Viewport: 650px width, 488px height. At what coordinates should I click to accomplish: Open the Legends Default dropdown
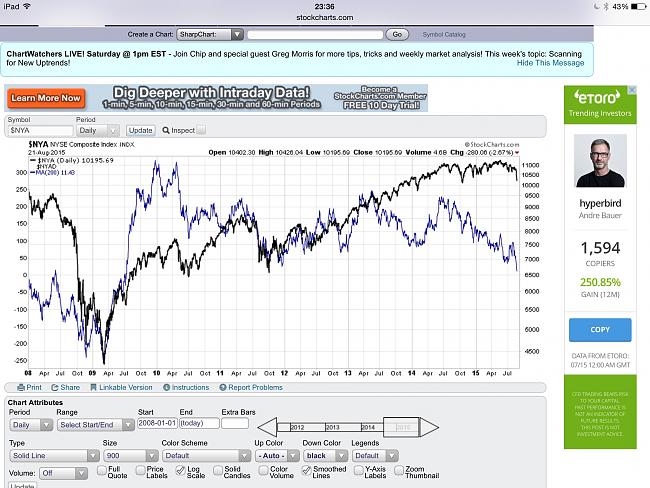pos(375,456)
